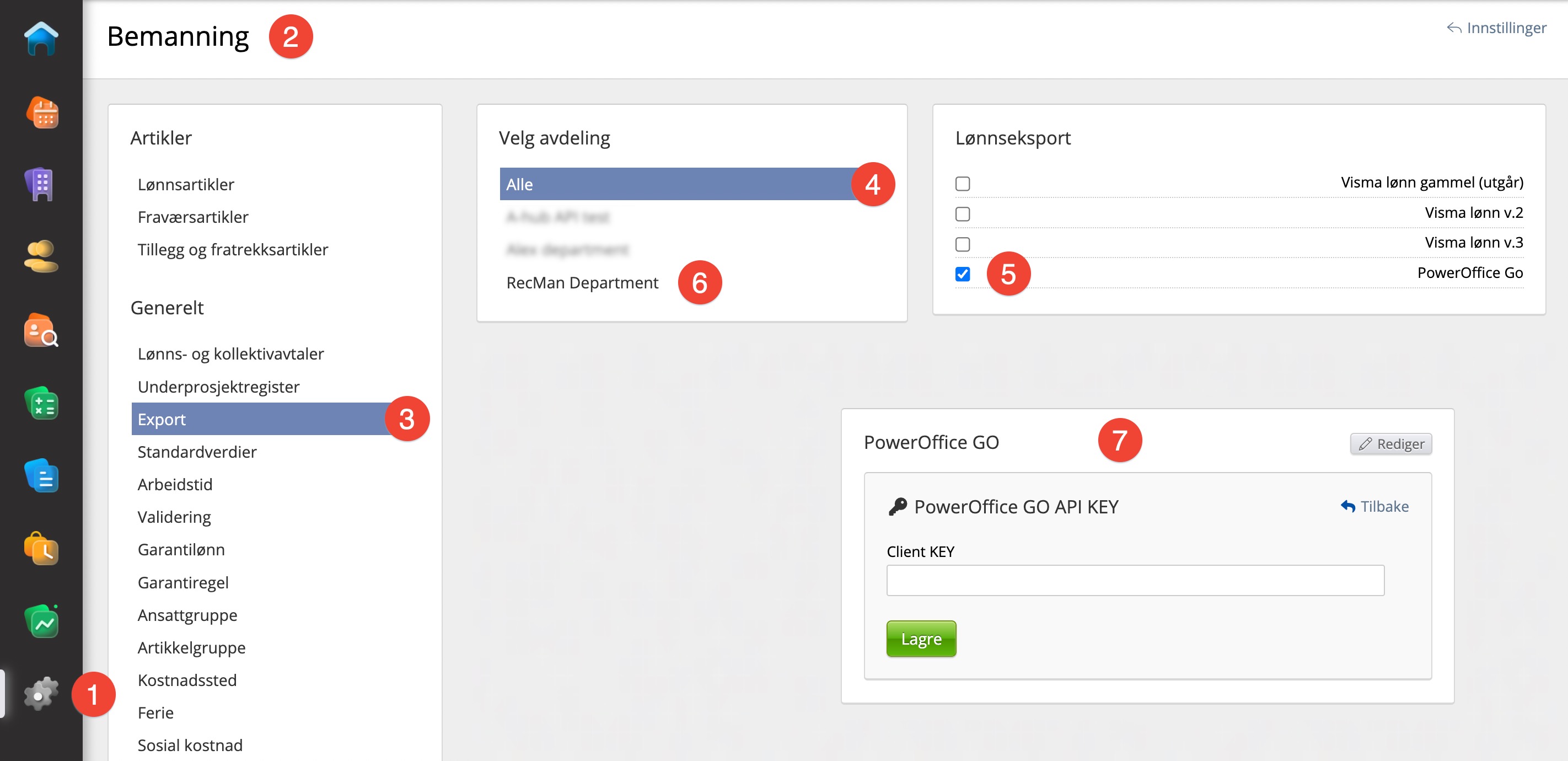Enable Visma lønn gammel (utgår) checkbox

point(962,183)
